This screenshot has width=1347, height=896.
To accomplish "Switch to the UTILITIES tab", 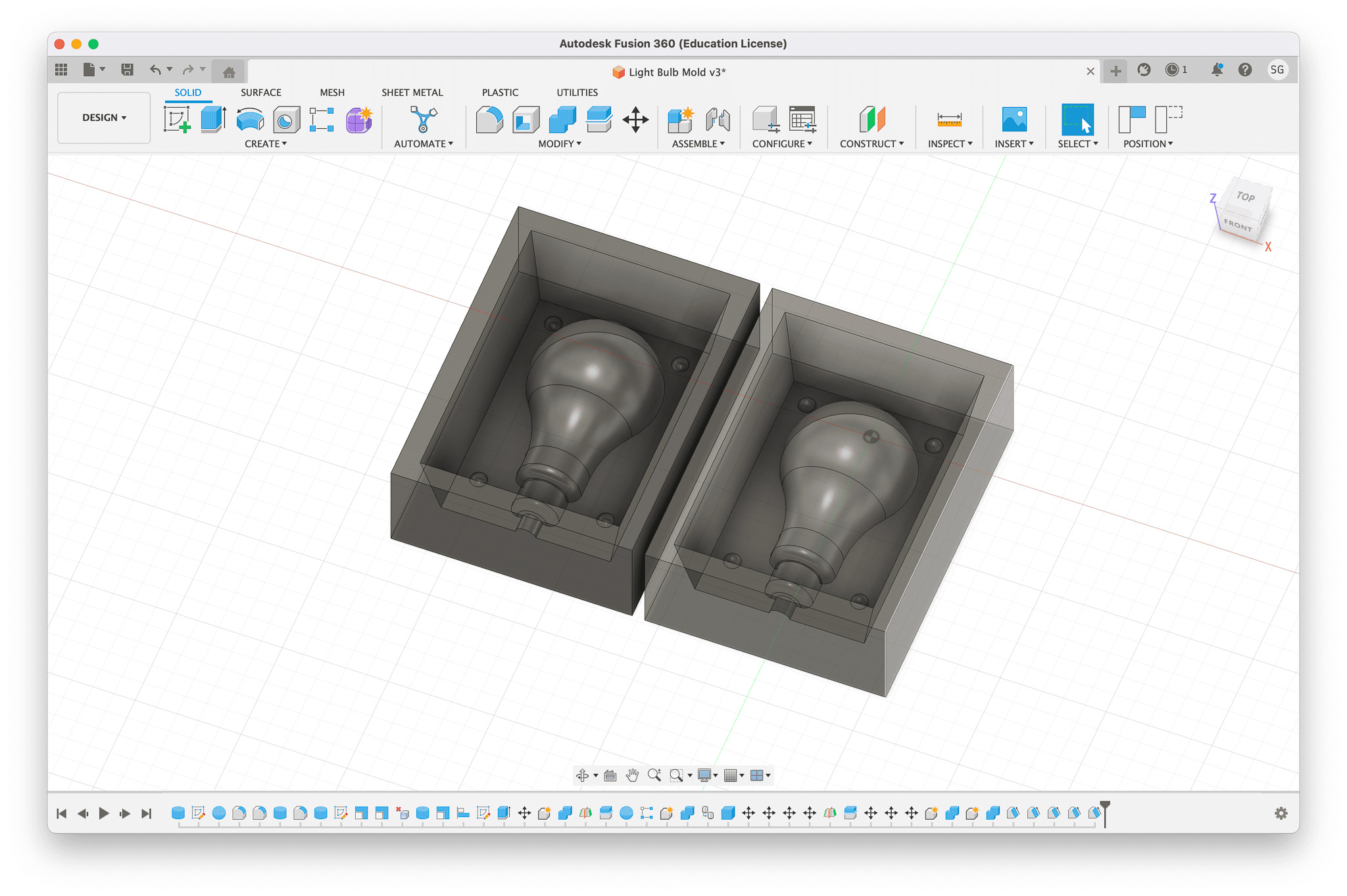I will click(x=577, y=93).
